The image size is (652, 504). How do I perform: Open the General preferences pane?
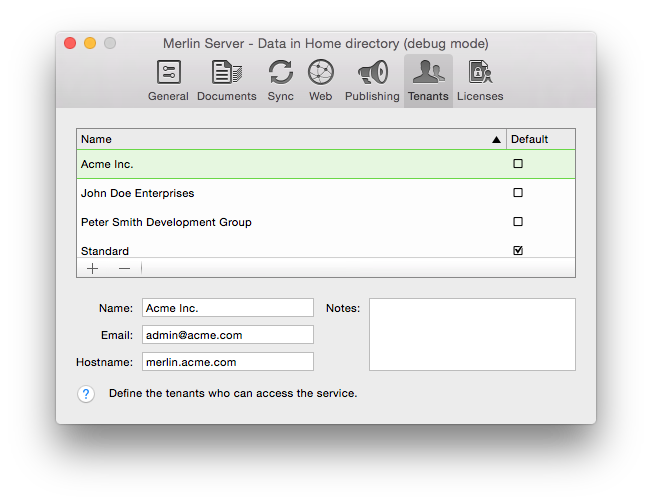[x=168, y=80]
